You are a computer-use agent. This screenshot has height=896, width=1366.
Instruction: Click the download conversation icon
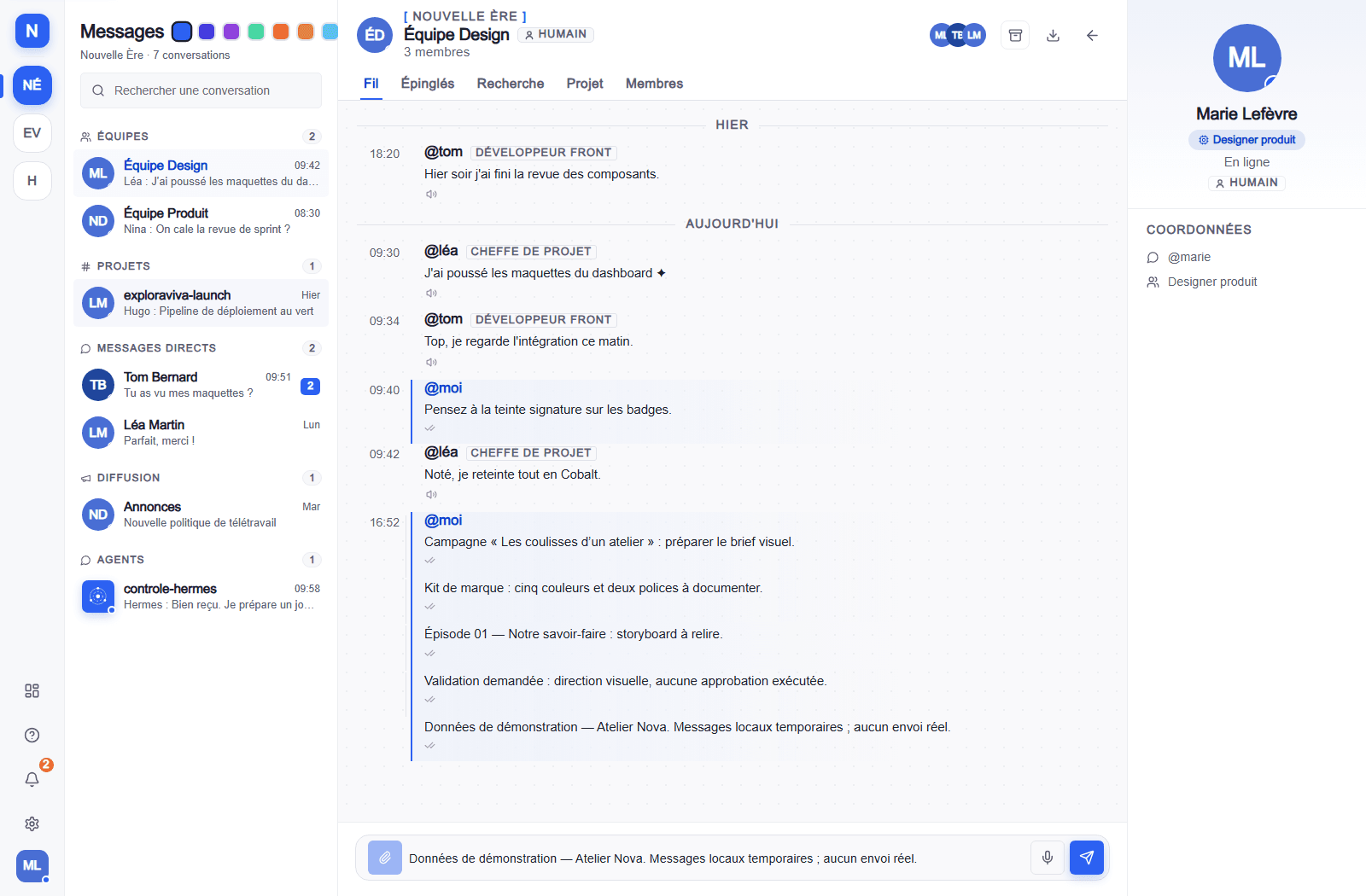(1053, 35)
